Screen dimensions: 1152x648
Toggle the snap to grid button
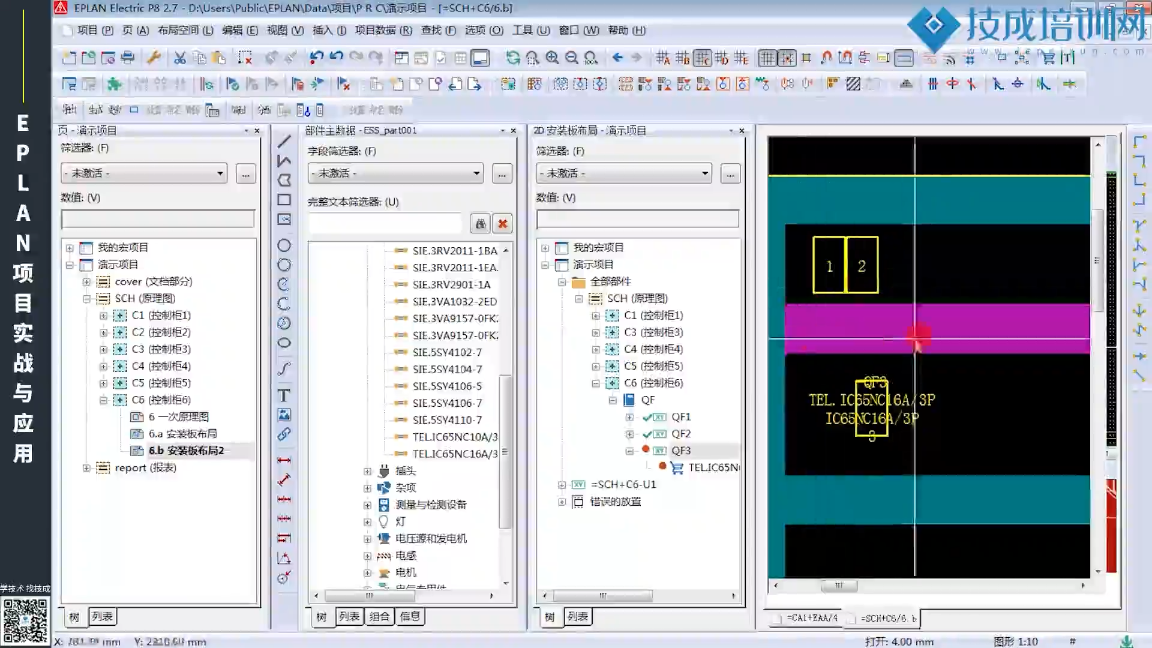click(x=787, y=57)
